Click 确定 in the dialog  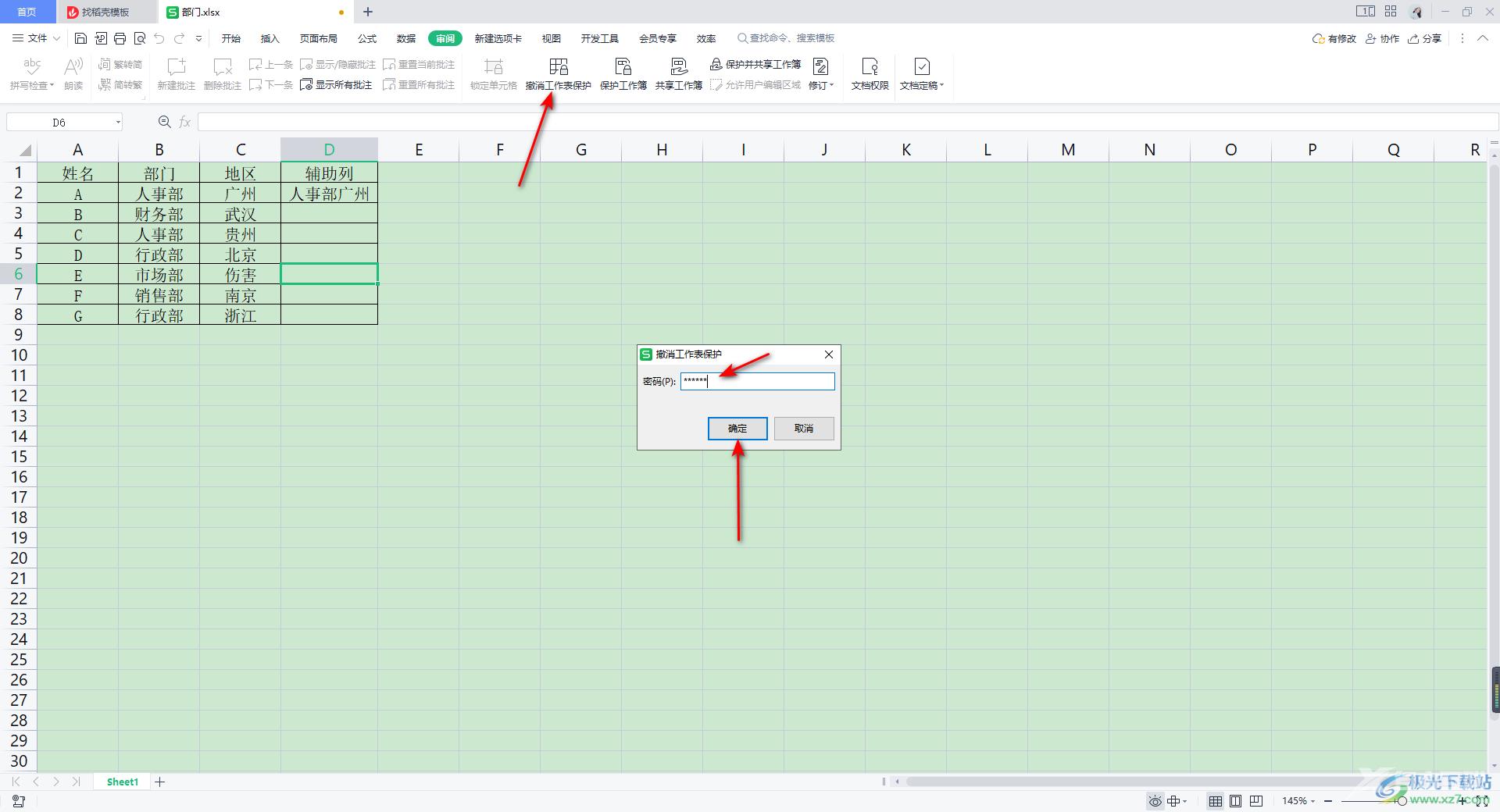point(737,428)
